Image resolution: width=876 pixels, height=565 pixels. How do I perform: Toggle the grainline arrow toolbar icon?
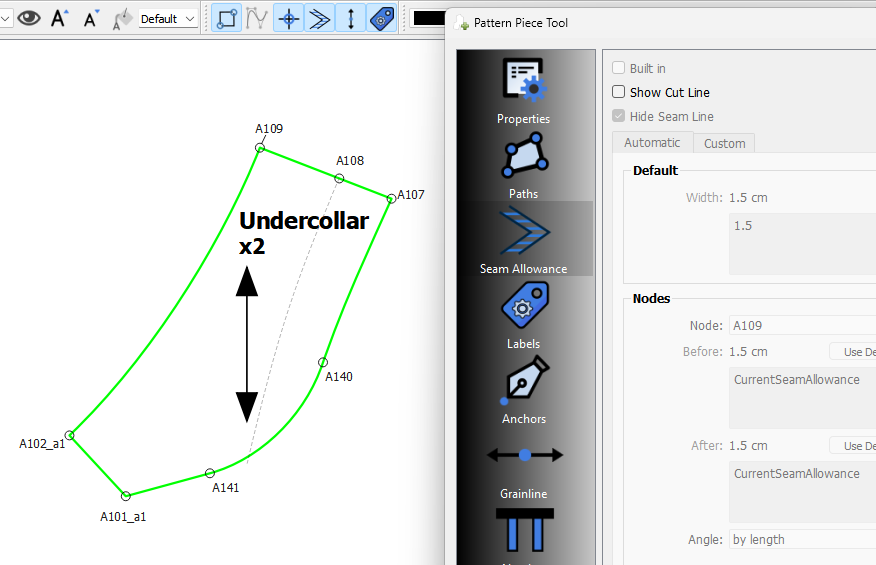tap(351, 18)
